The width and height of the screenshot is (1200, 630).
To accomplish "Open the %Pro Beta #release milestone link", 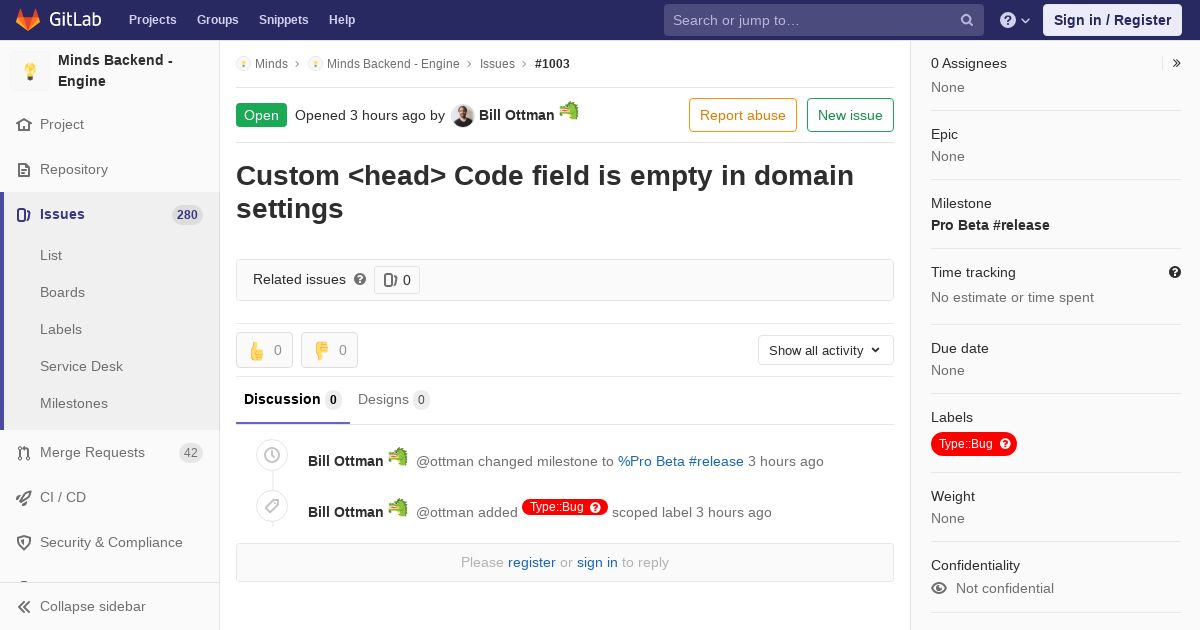I will tap(681, 462).
